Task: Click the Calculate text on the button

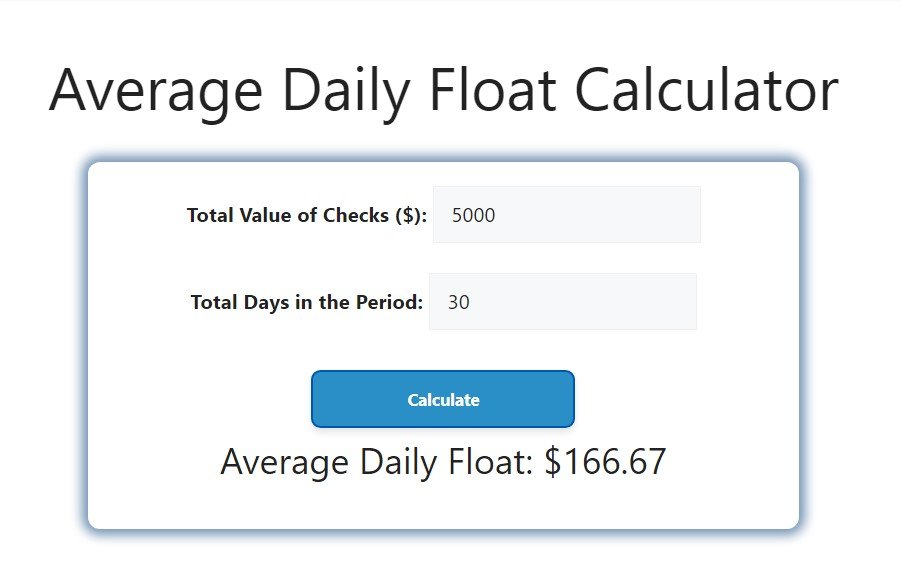Action: pos(442,398)
